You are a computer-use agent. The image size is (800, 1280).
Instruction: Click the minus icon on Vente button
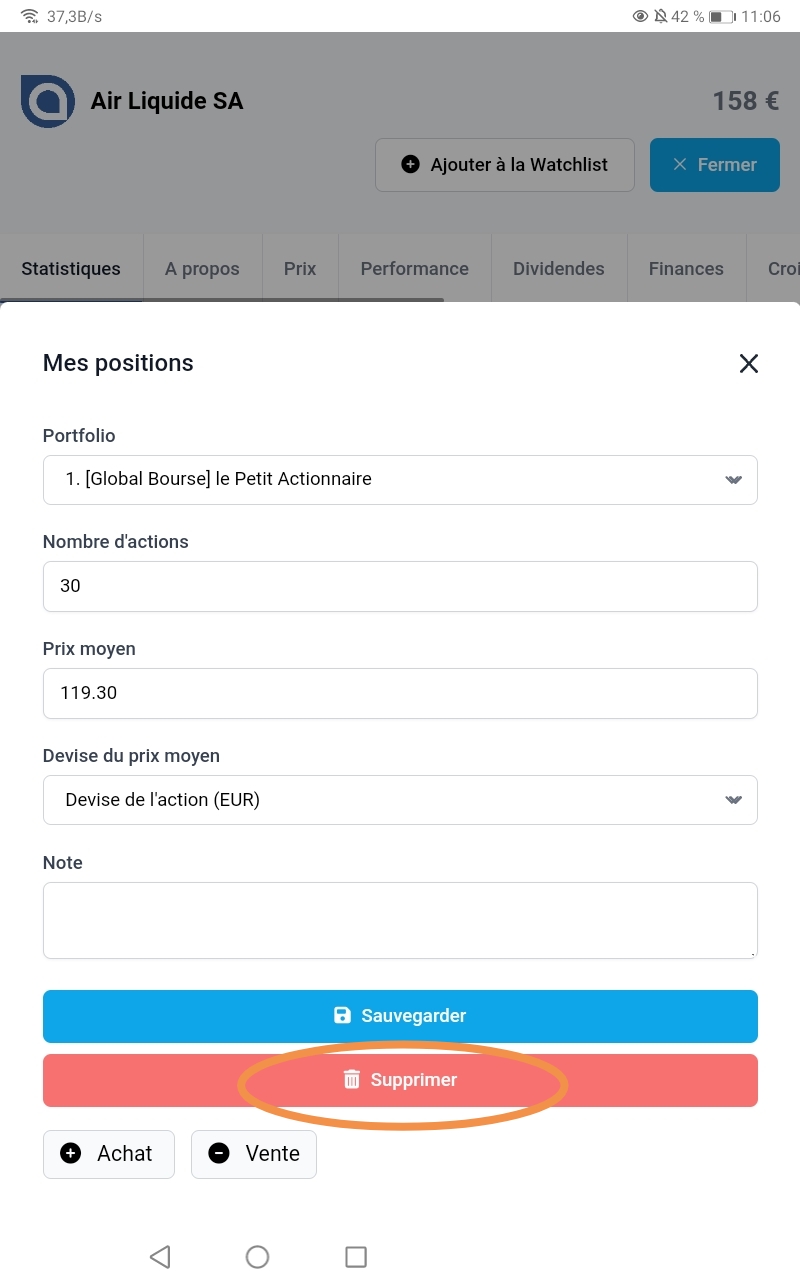click(x=219, y=1154)
